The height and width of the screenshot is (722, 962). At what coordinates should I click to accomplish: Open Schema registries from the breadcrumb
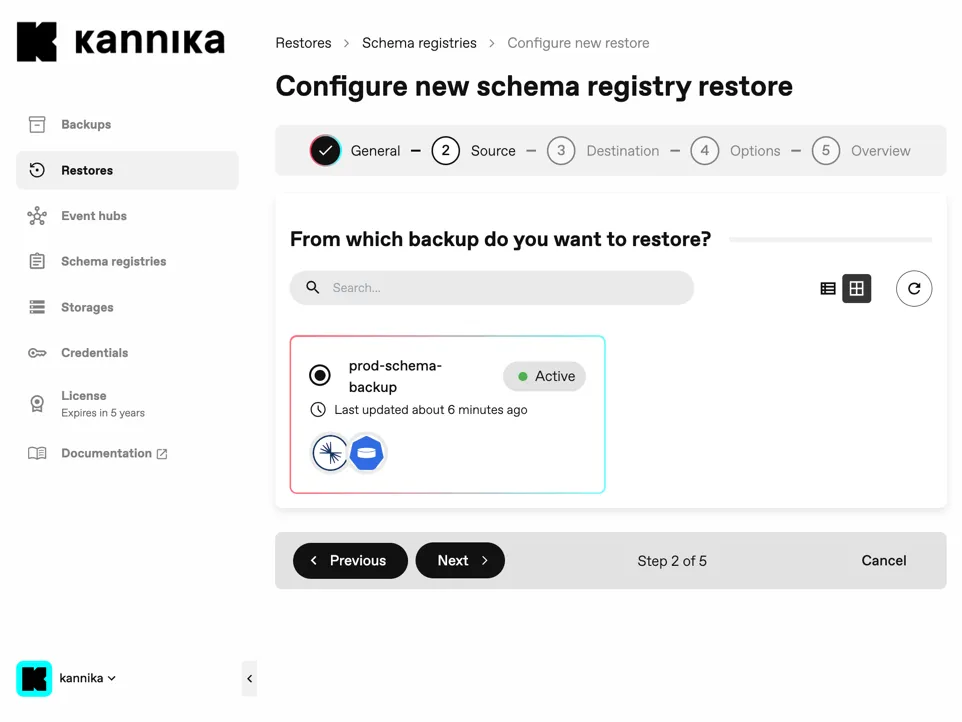(419, 43)
